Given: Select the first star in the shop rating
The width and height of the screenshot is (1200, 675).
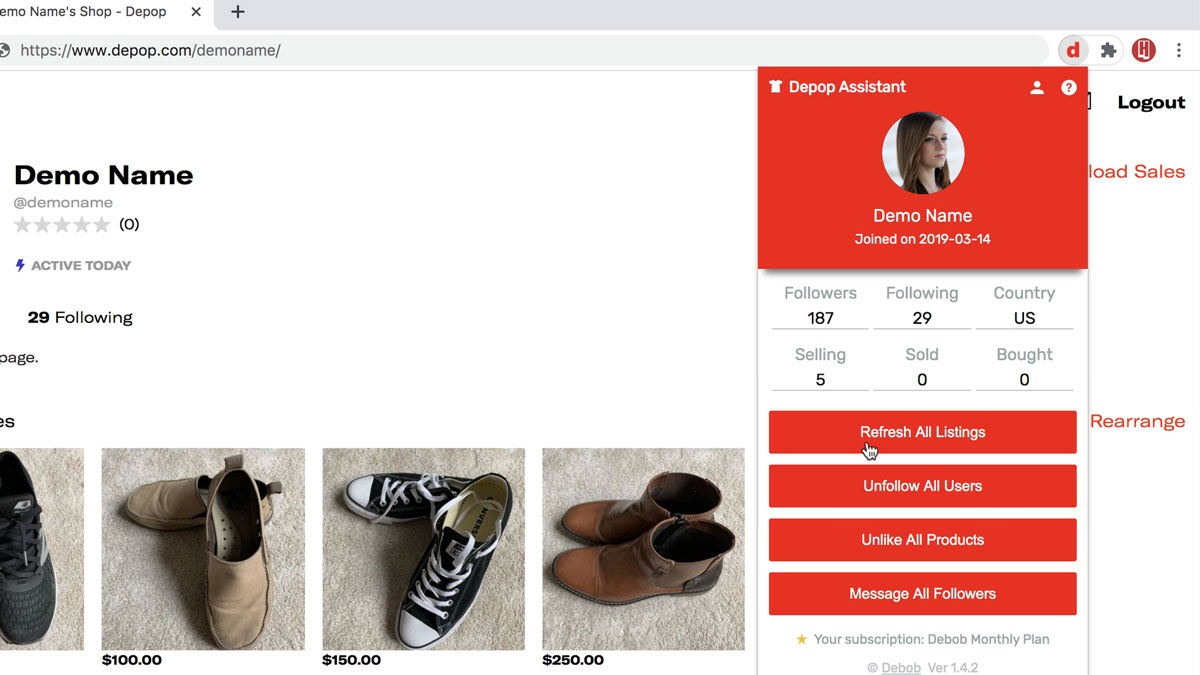Looking at the screenshot, I should pyautogui.click(x=22, y=225).
